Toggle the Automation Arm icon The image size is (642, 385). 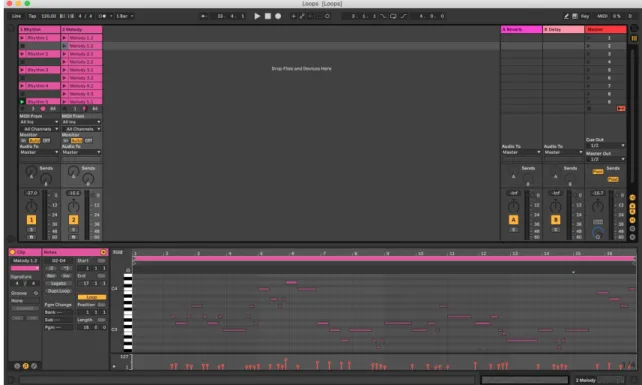[x=302, y=16]
